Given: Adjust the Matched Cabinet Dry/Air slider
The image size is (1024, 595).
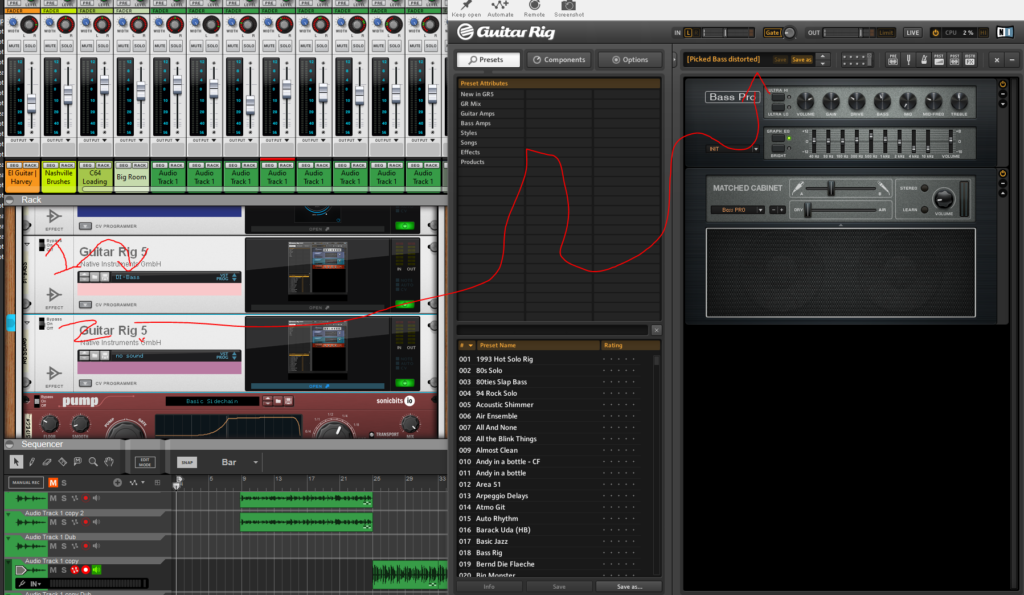Looking at the screenshot, I should pos(808,210).
